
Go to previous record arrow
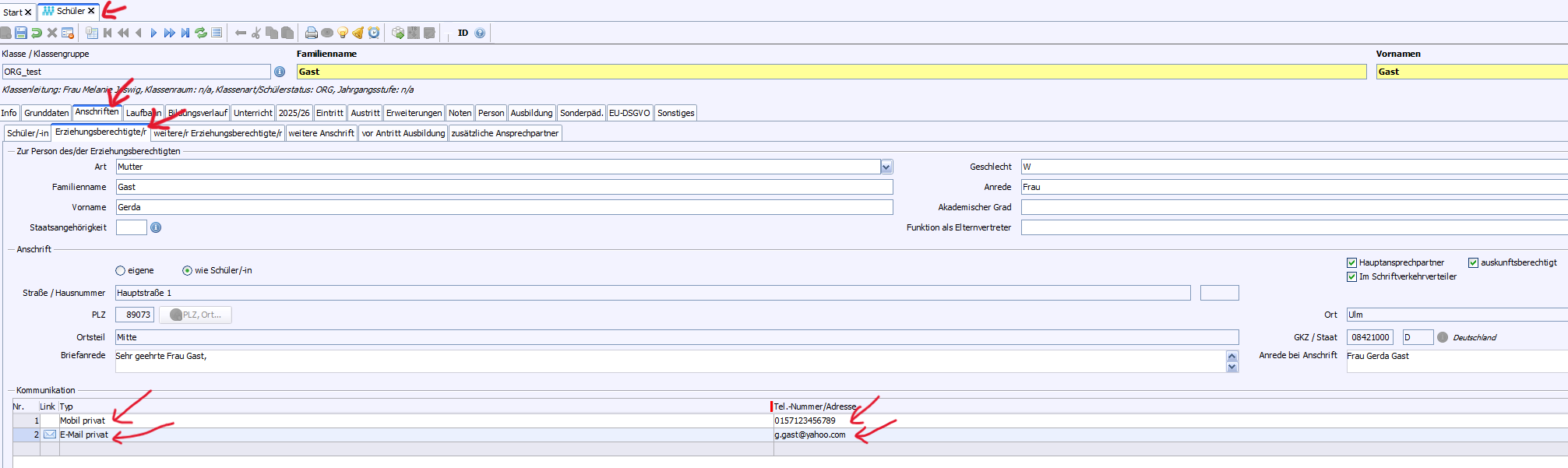[139, 33]
